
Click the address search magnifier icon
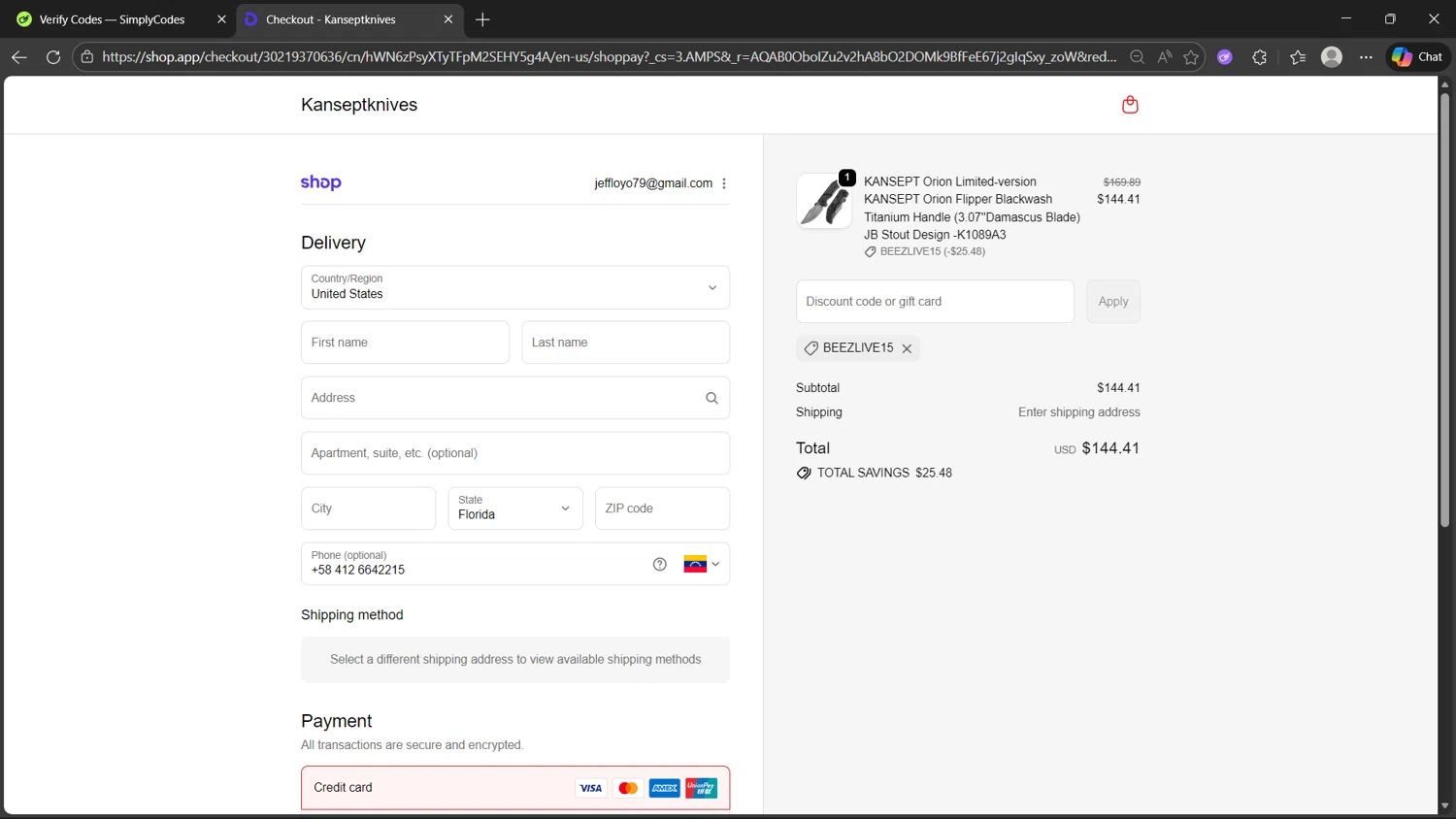pyautogui.click(x=711, y=398)
